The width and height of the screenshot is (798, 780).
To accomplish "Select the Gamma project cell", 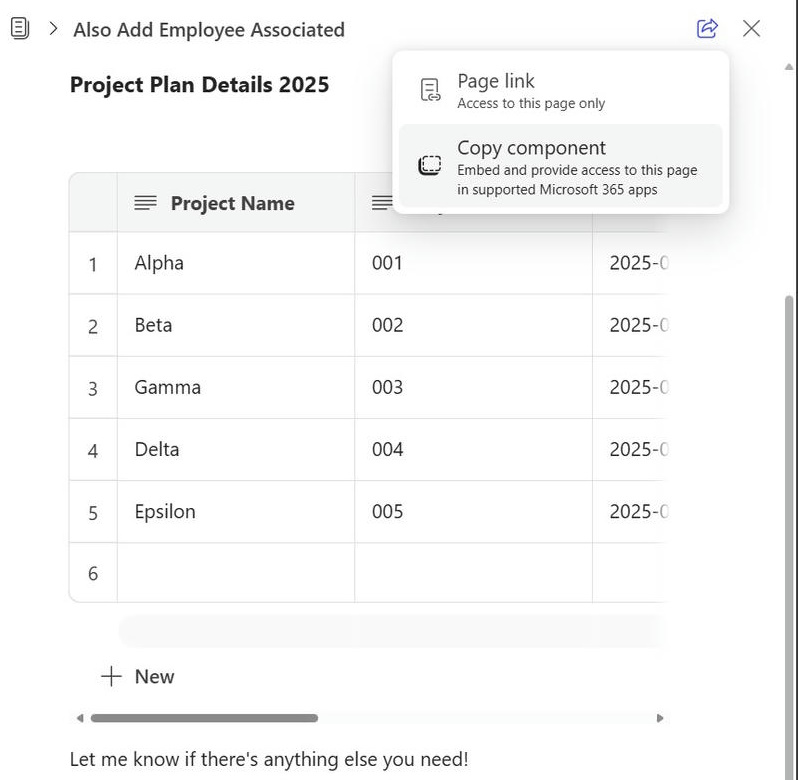I will (235, 387).
